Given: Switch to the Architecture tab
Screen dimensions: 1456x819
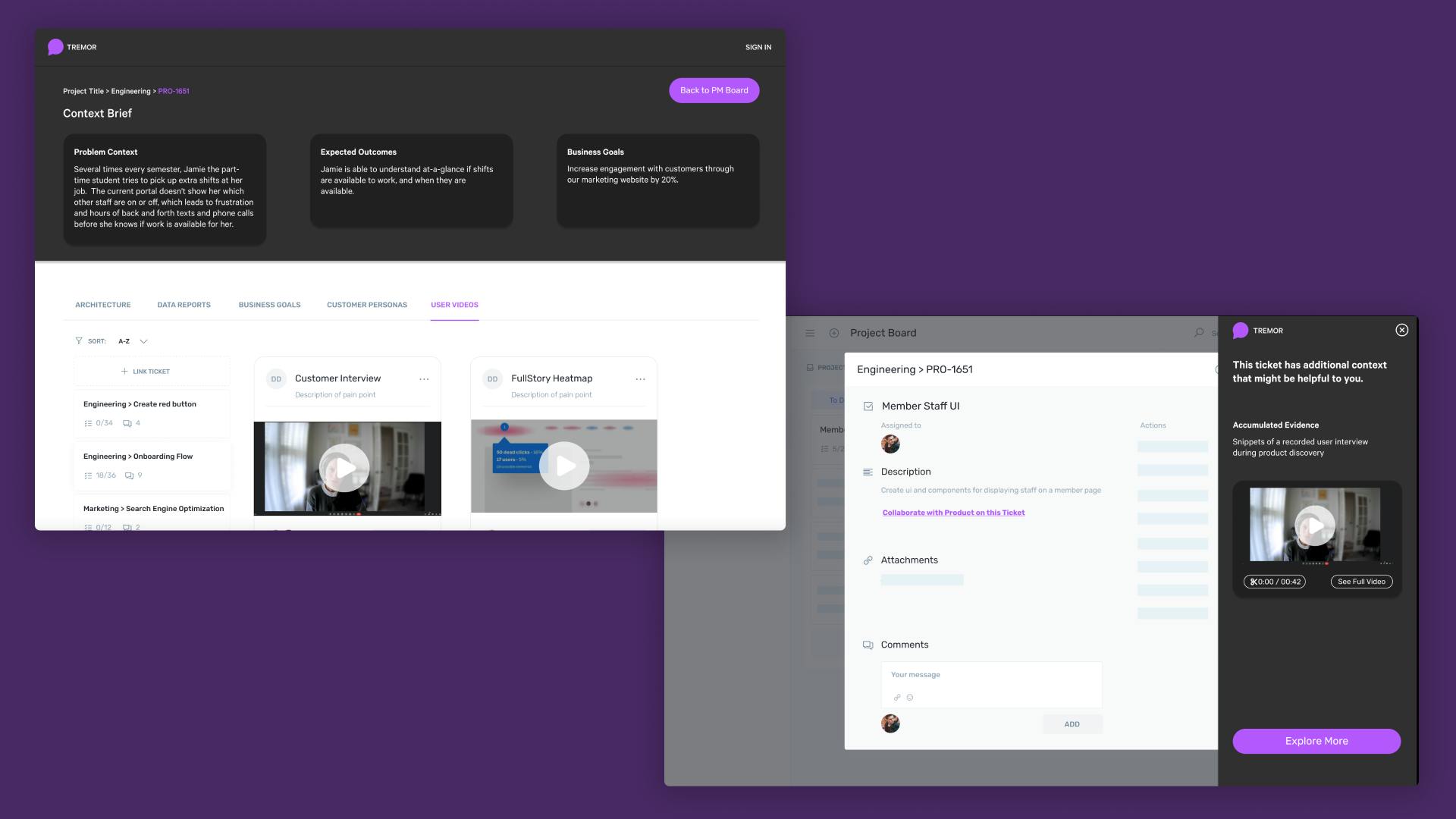Looking at the screenshot, I should [x=103, y=305].
